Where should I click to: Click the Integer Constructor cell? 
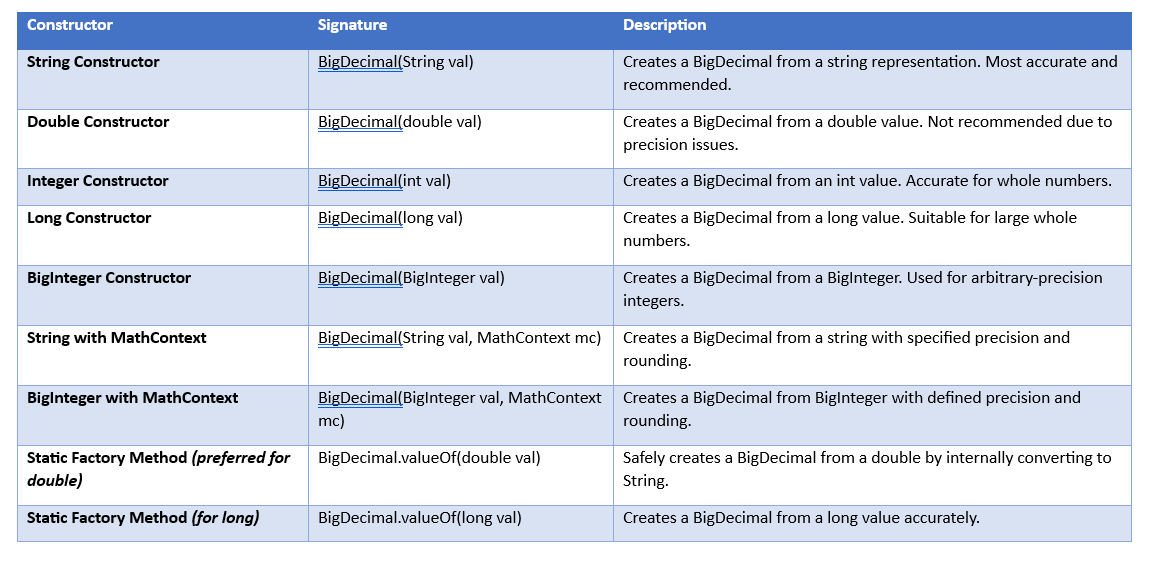point(98,181)
